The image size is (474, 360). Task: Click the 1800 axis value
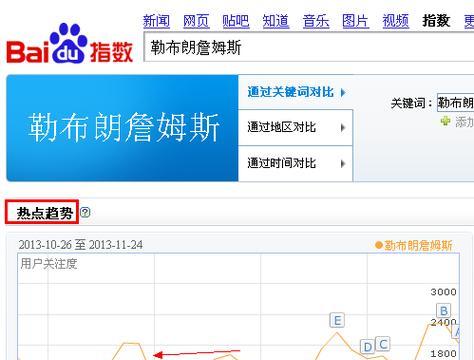[443, 353]
